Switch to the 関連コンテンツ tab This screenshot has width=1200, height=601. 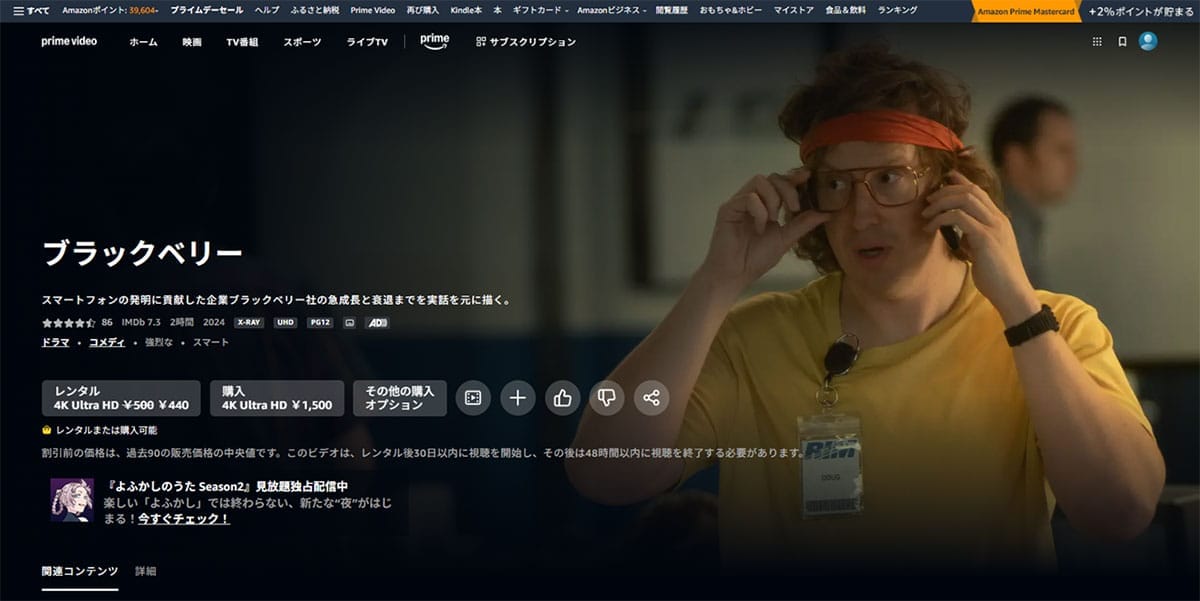(x=79, y=571)
